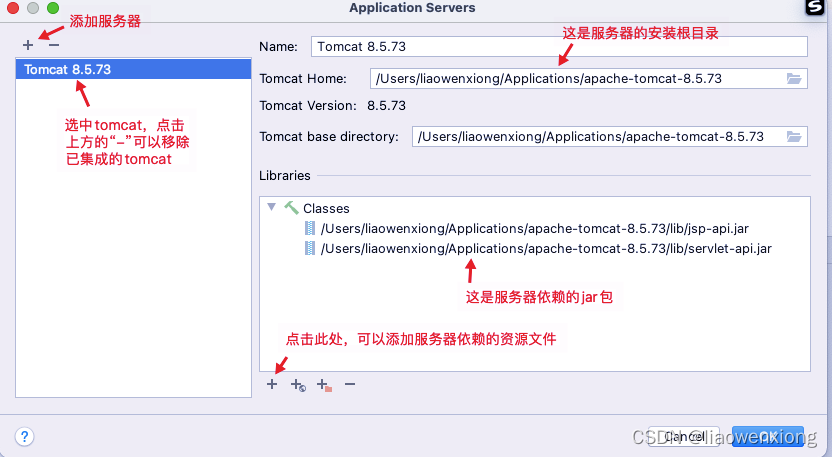Select the Classes hammer icon

(x=291, y=208)
